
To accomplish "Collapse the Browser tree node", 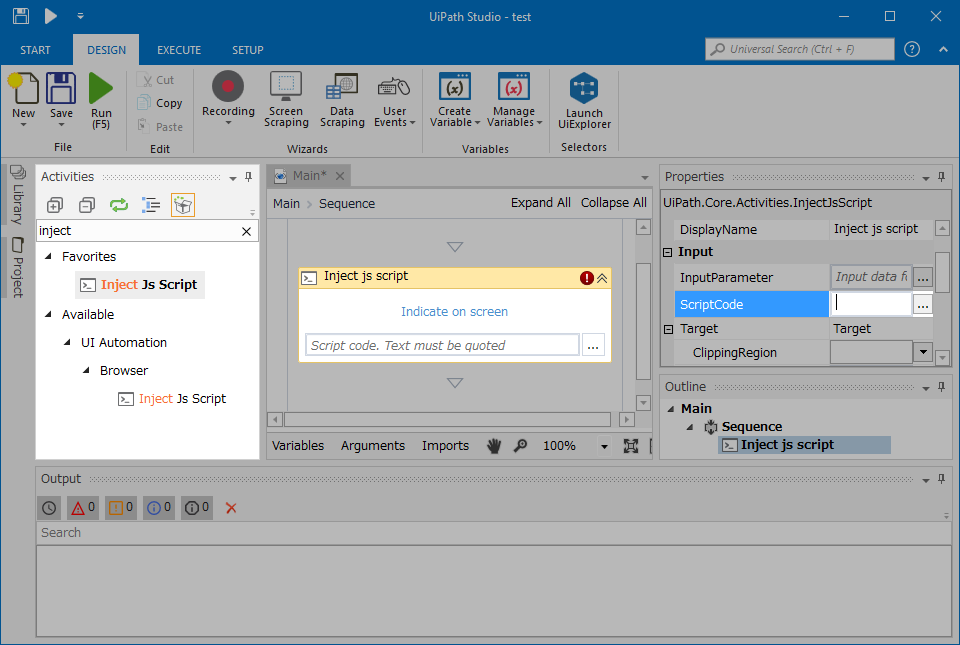I will 86,371.
